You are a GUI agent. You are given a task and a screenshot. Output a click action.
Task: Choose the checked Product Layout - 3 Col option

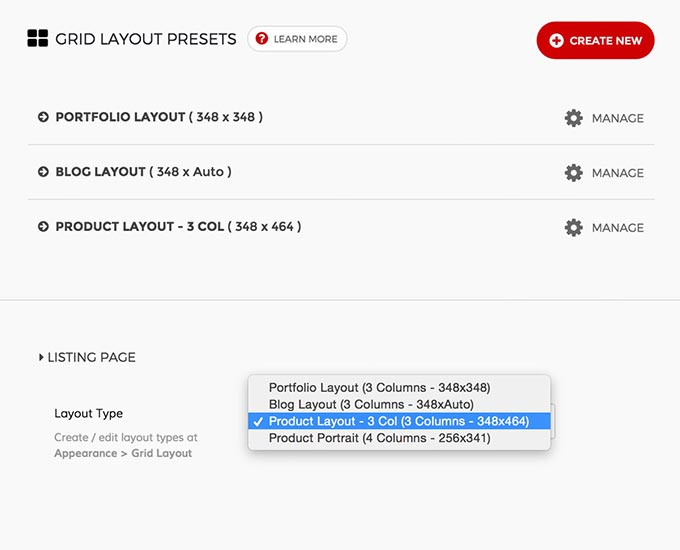(399, 421)
